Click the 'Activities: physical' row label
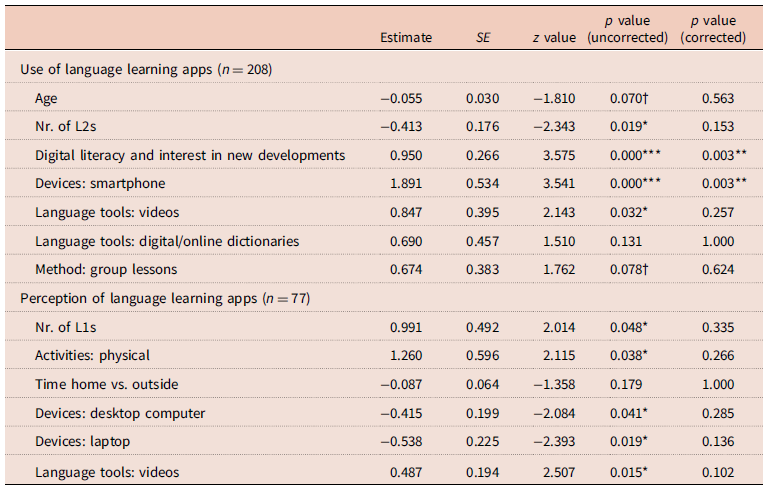The height and width of the screenshot is (488, 767). click(94, 357)
